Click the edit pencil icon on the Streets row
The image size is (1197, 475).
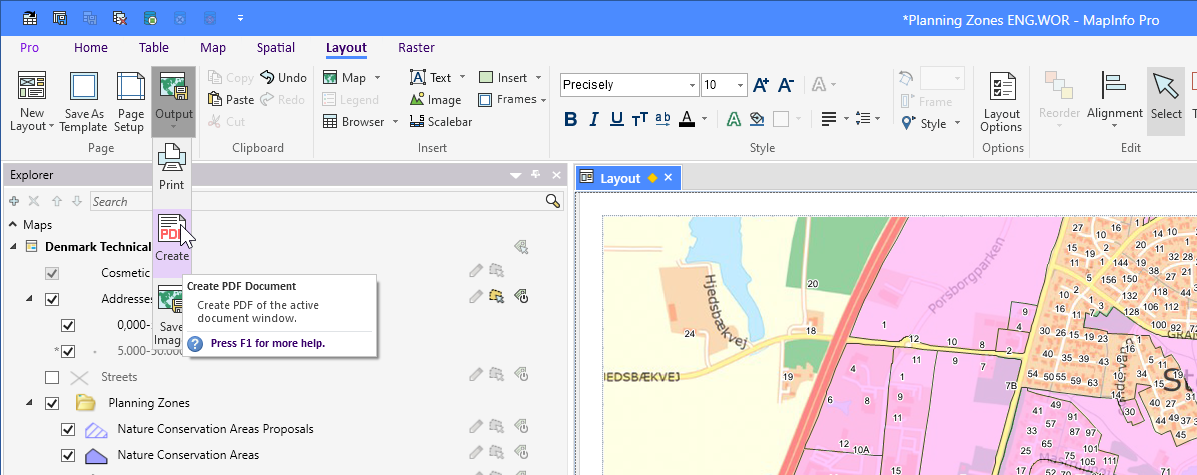(x=476, y=373)
